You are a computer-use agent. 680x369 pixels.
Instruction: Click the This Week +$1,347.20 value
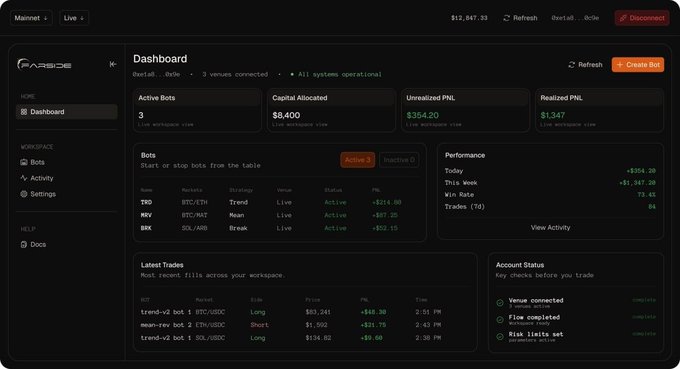click(637, 183)
